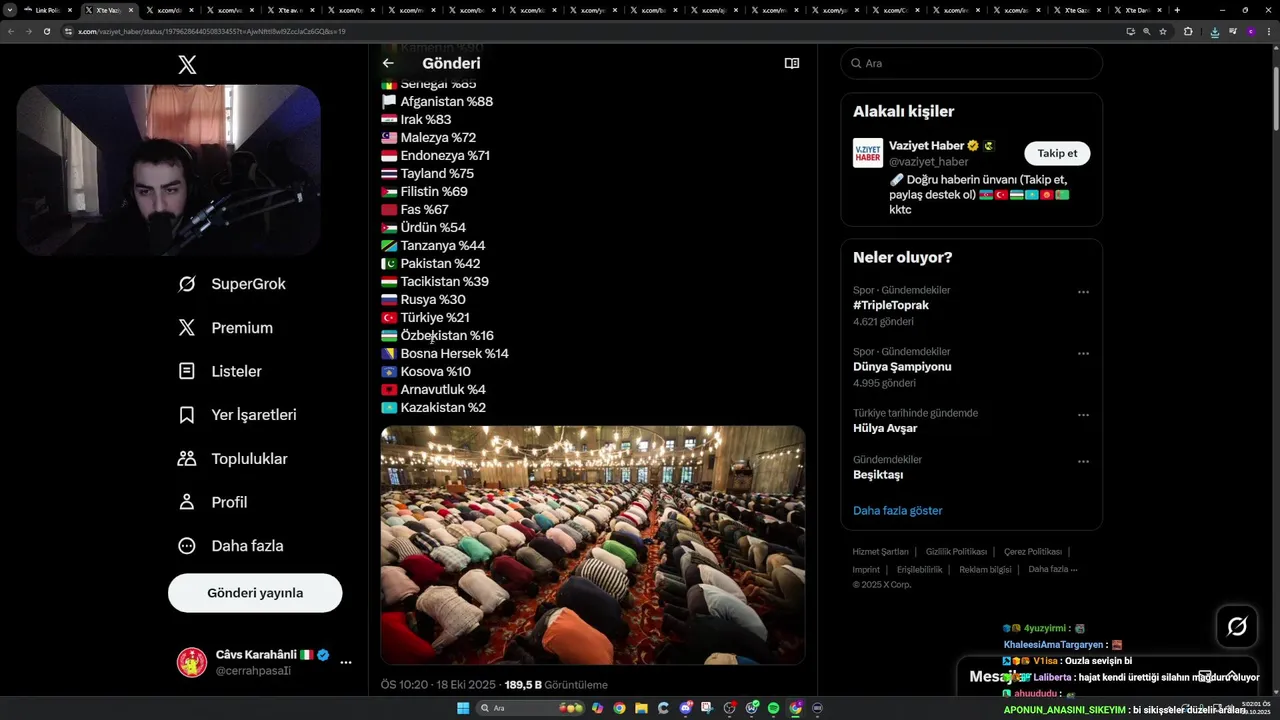
Task: Click the Câvs Karahânli profile avatar
Action: pyautogui.click(x=192, y=662)
